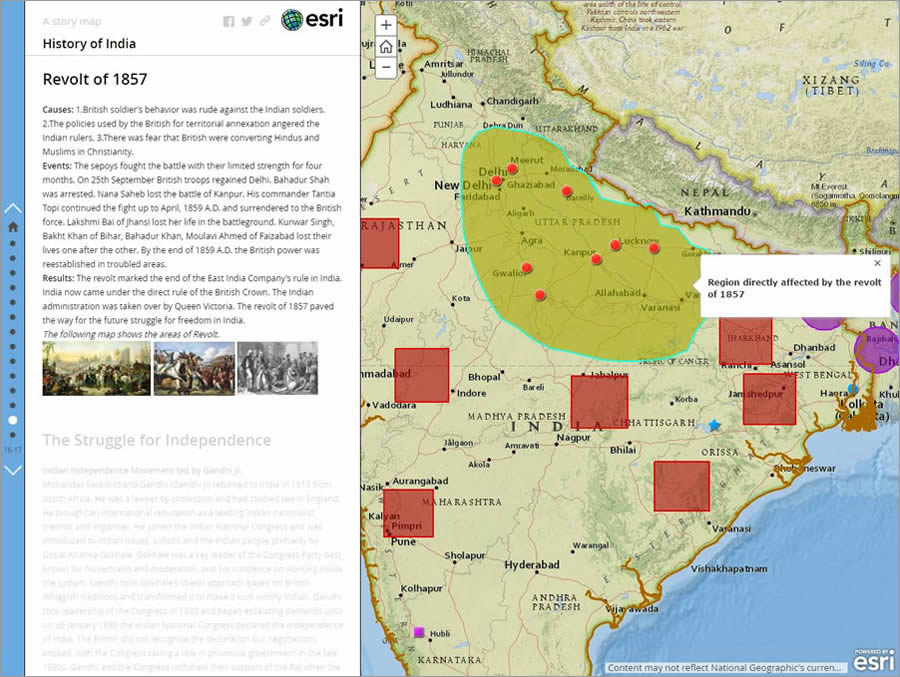Click the brown cluster at Kolkata

click(860, 419)
